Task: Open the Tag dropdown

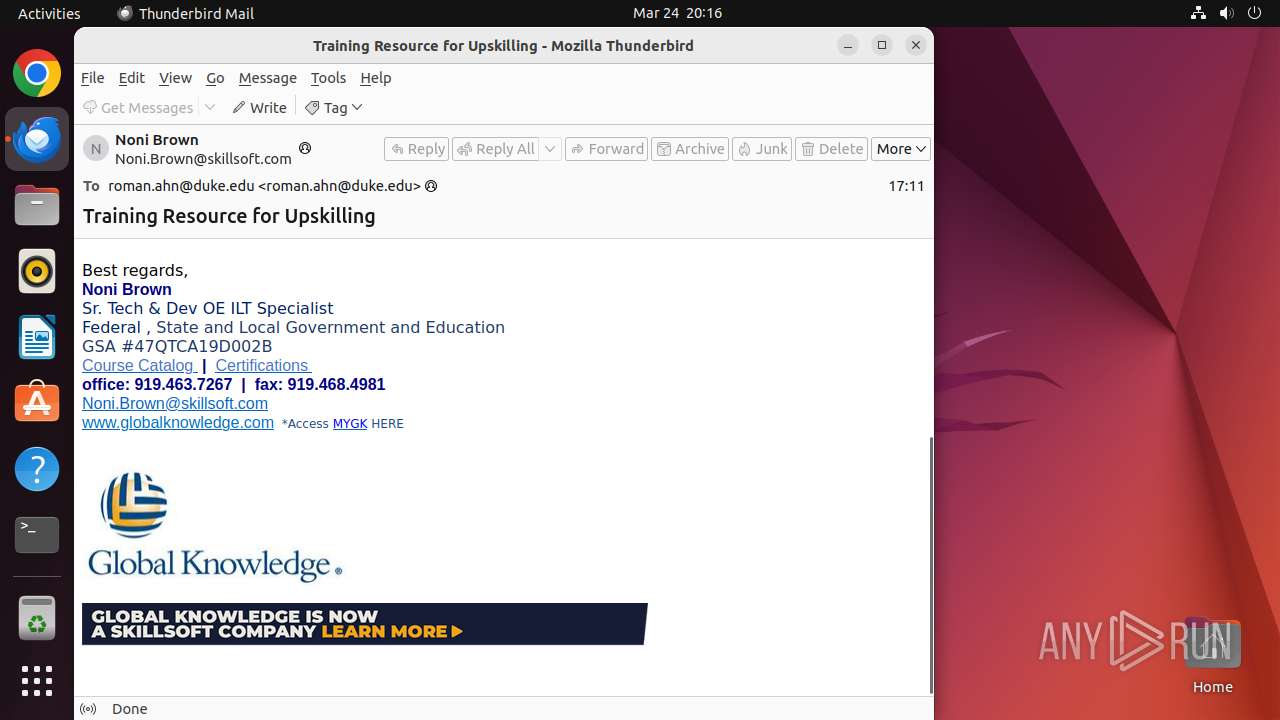Action: [334, 107]
